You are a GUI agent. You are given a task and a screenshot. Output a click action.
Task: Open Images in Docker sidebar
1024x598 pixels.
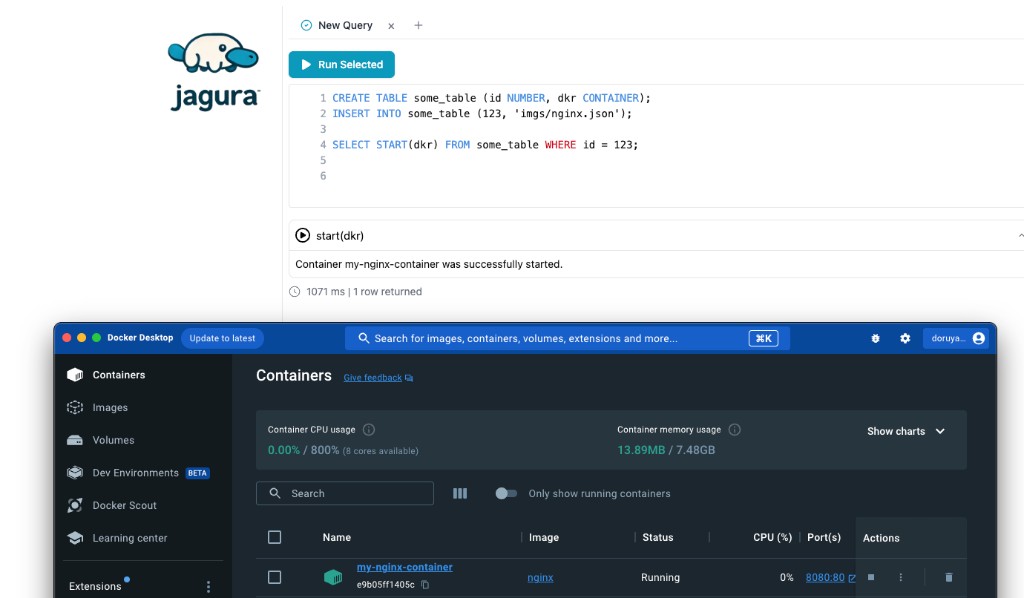[110, 407]
